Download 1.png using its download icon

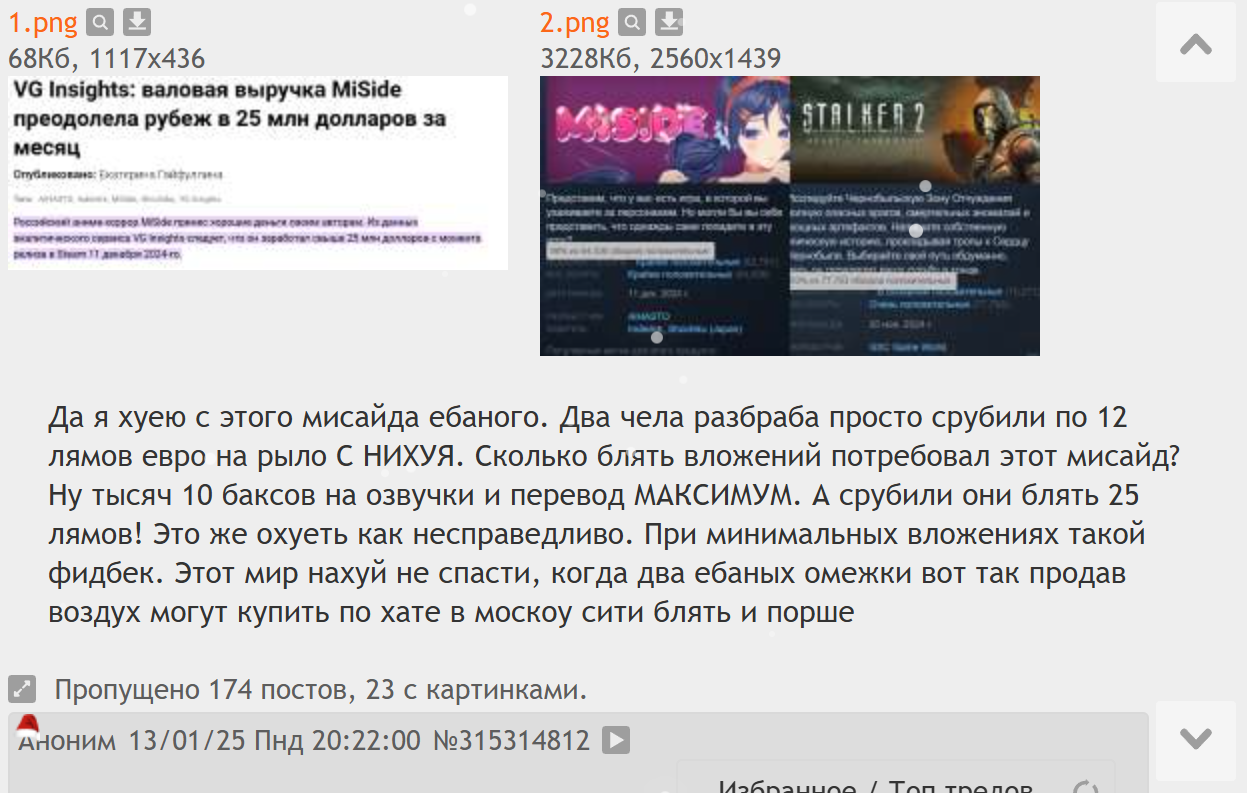pyautogui.click(x=137, y=22)
